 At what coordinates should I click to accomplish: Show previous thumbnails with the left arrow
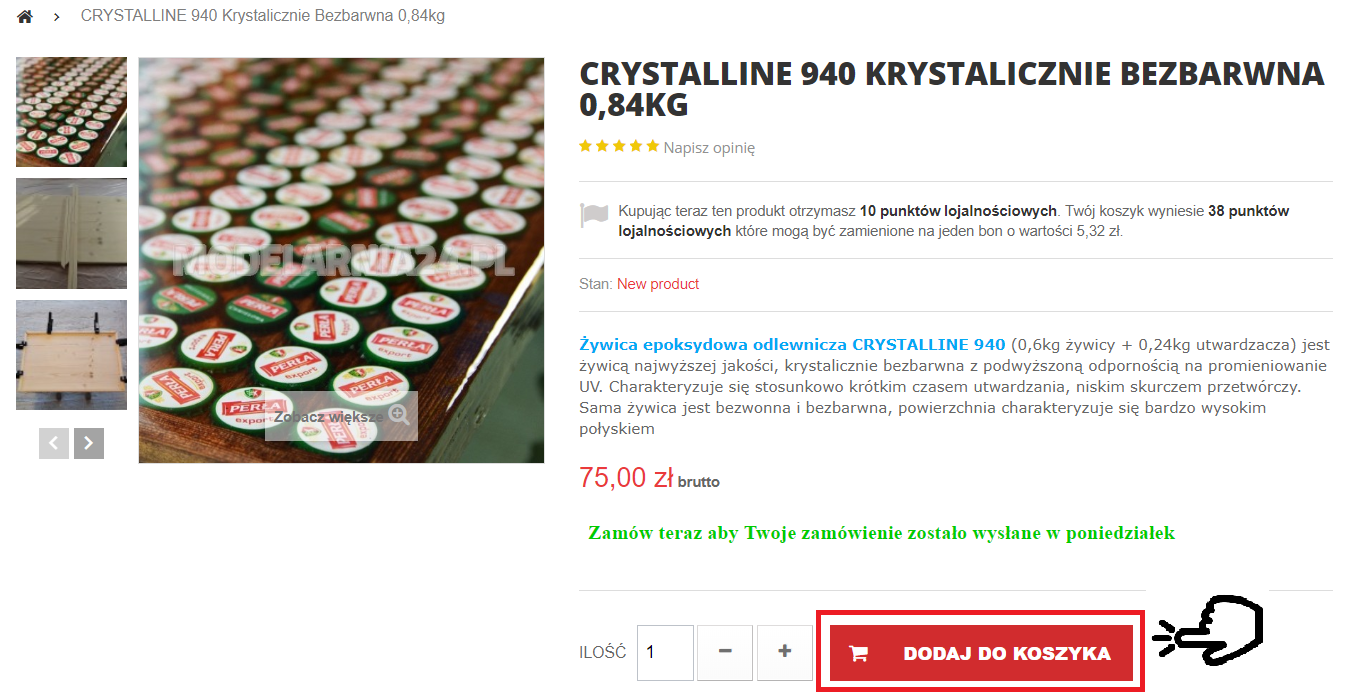tap(54, 443)
